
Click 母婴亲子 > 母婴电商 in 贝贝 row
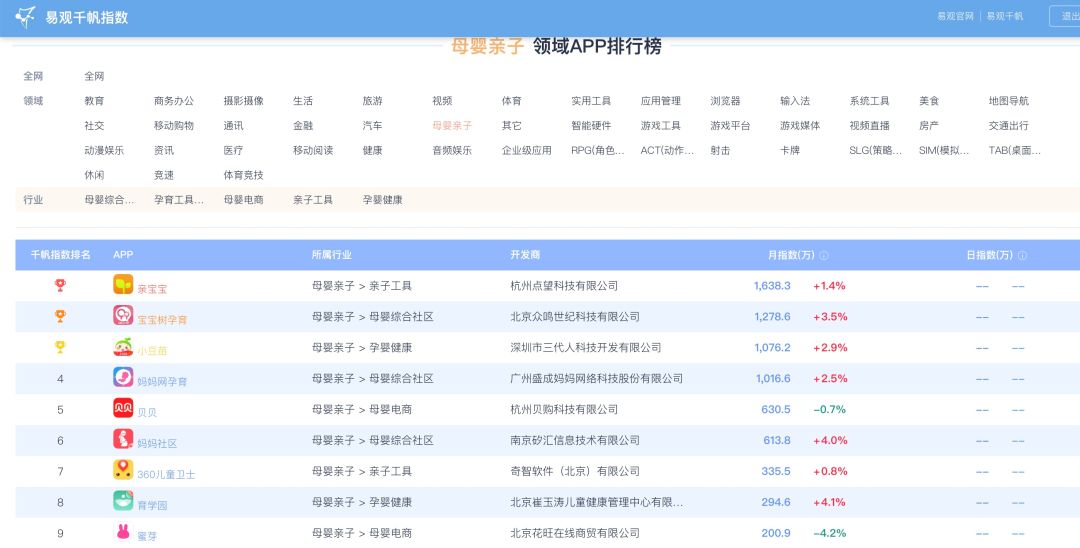point(362,410)
